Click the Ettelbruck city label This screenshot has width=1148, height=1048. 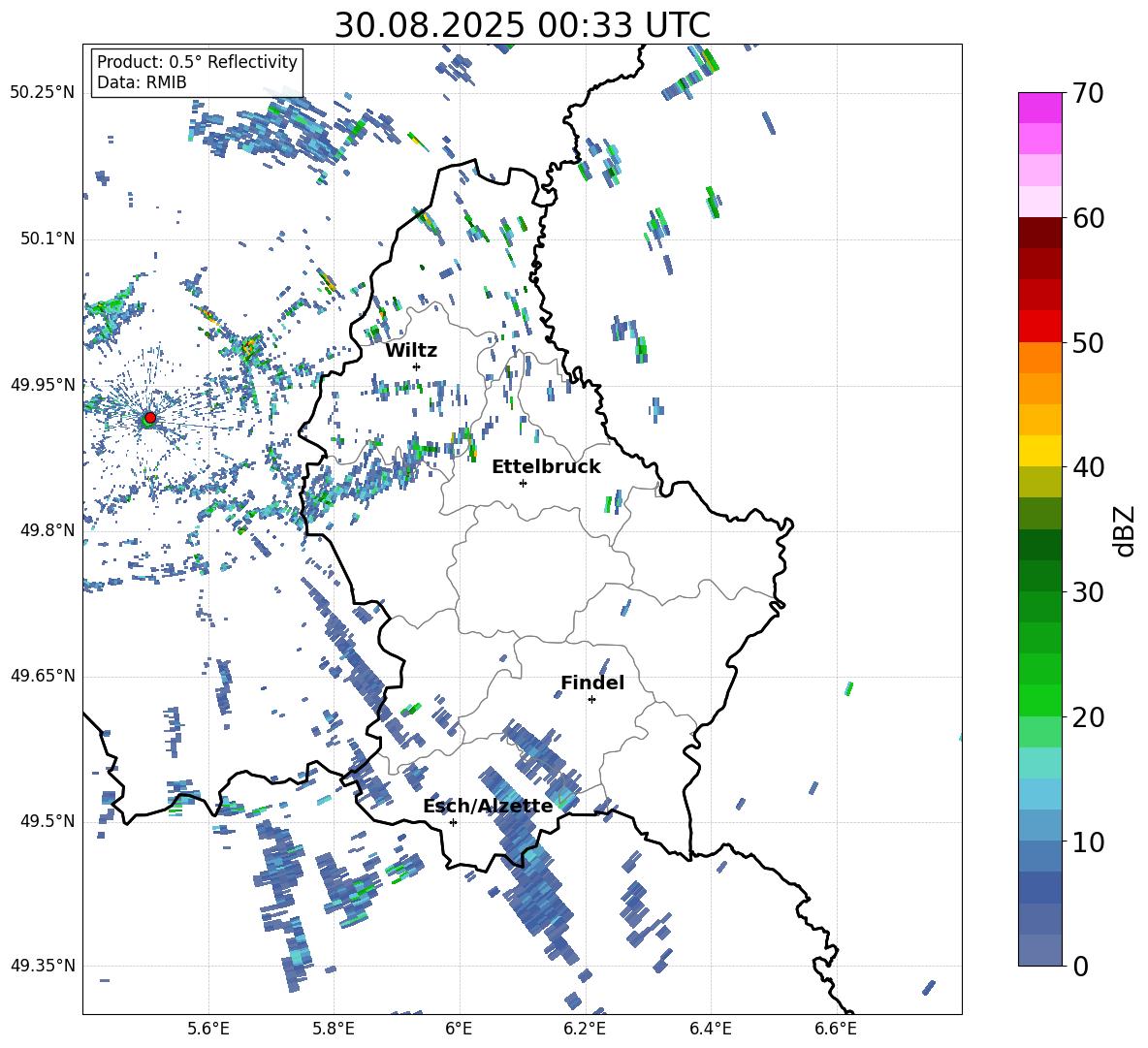[x=546, y=467]
